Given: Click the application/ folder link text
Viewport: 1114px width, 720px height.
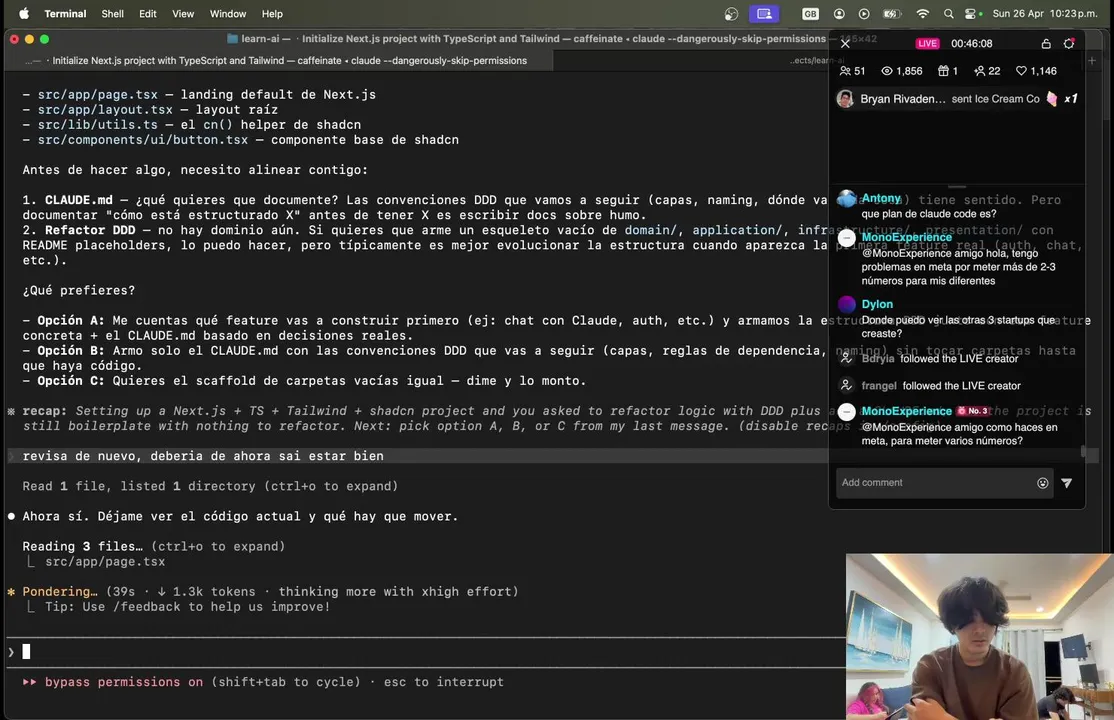Looking at the screenshot, I should (737, 230).
